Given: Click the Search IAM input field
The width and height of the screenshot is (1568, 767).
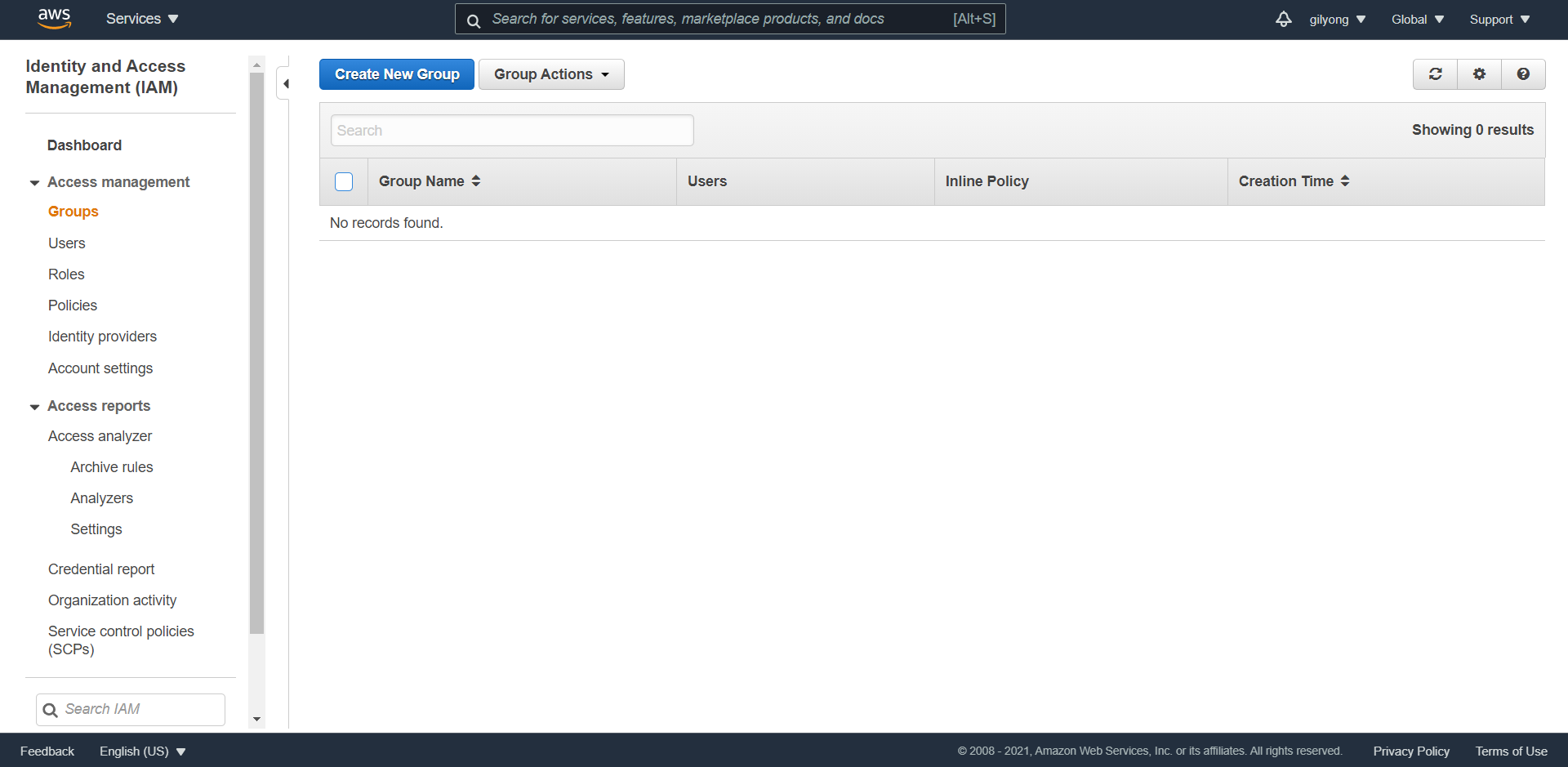Looking at the screenshot, I should 131,710.
